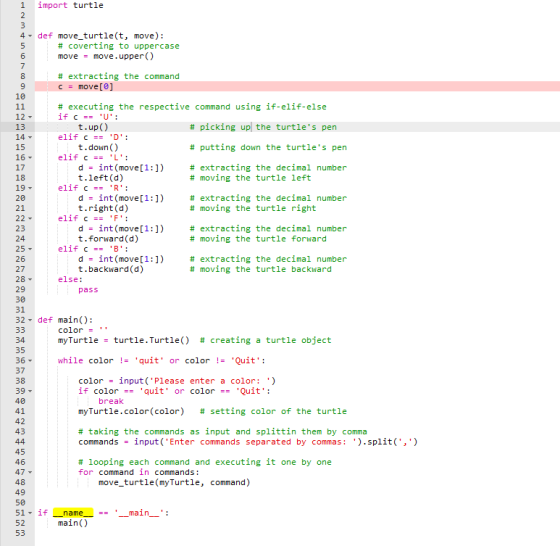The height and width of the screenshot is (546, 560).
Task: Click line number 9 in the gutter
Action: pos(22,86)
